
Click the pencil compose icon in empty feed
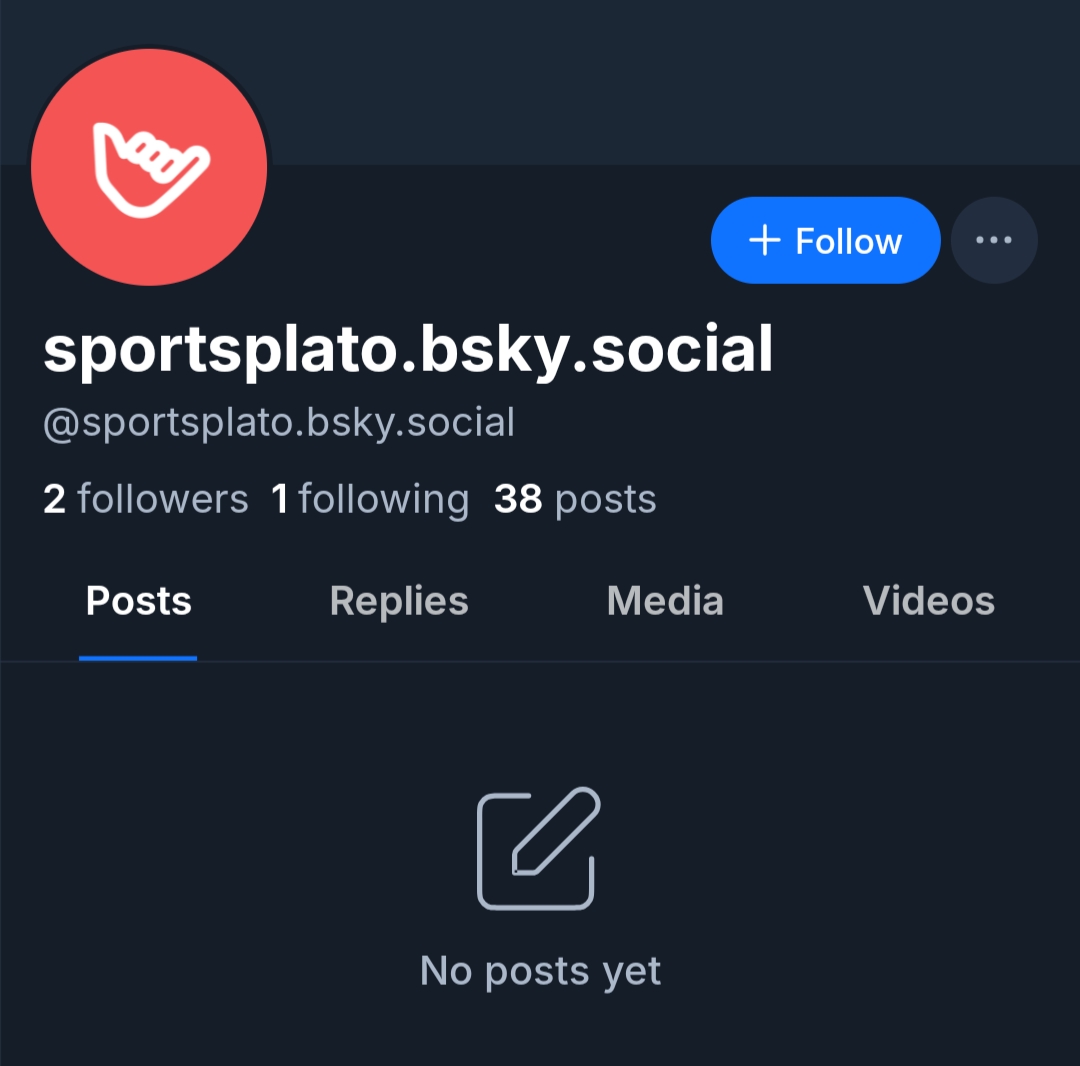(x=539, y=848)
